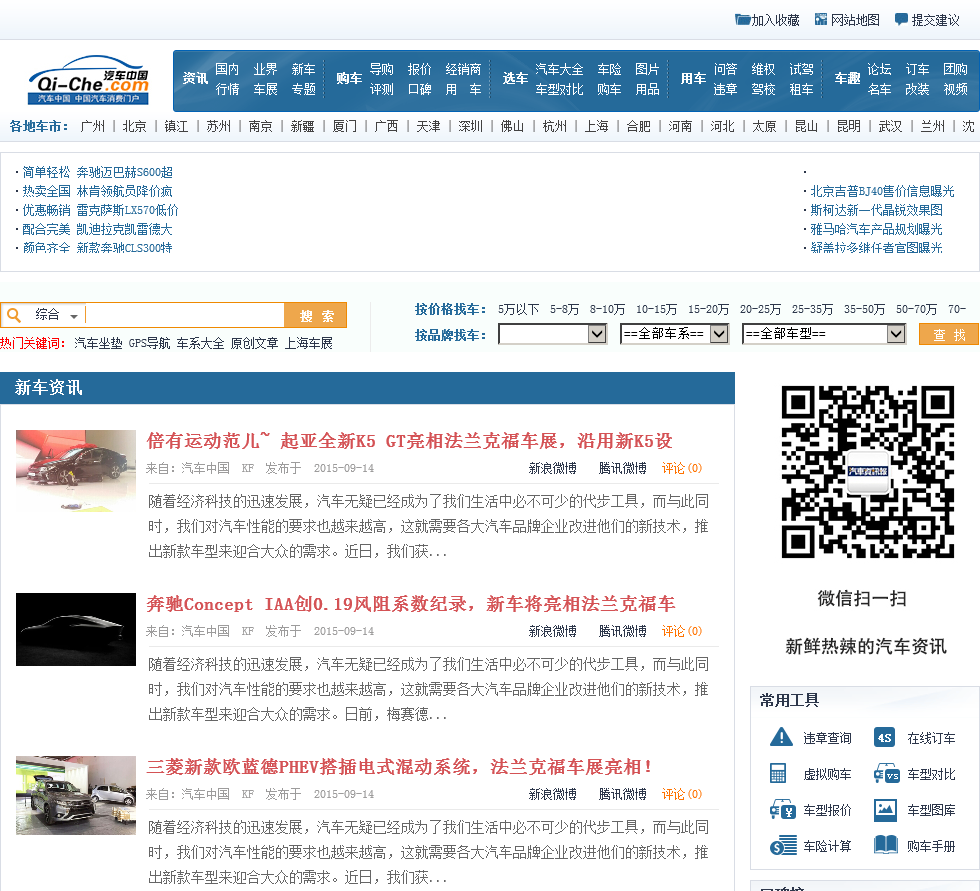Open 北京吉普BJ40售价信息曝光 news link
Viewport: 980px width, 891px height.
(882, 191)
